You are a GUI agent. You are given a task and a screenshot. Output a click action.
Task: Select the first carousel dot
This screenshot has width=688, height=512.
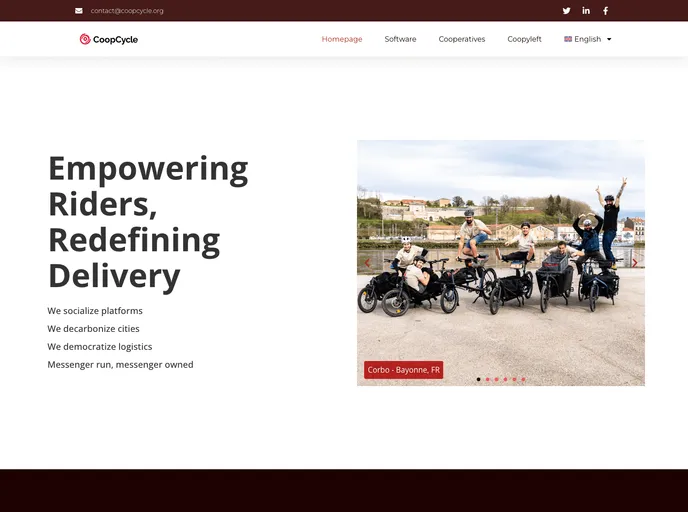478,379
